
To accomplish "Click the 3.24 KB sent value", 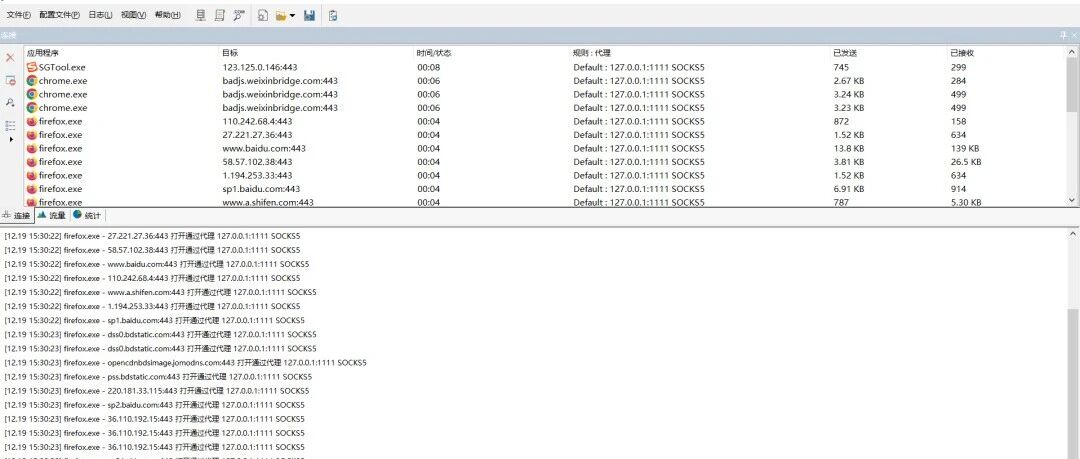I will coord(849,94).
